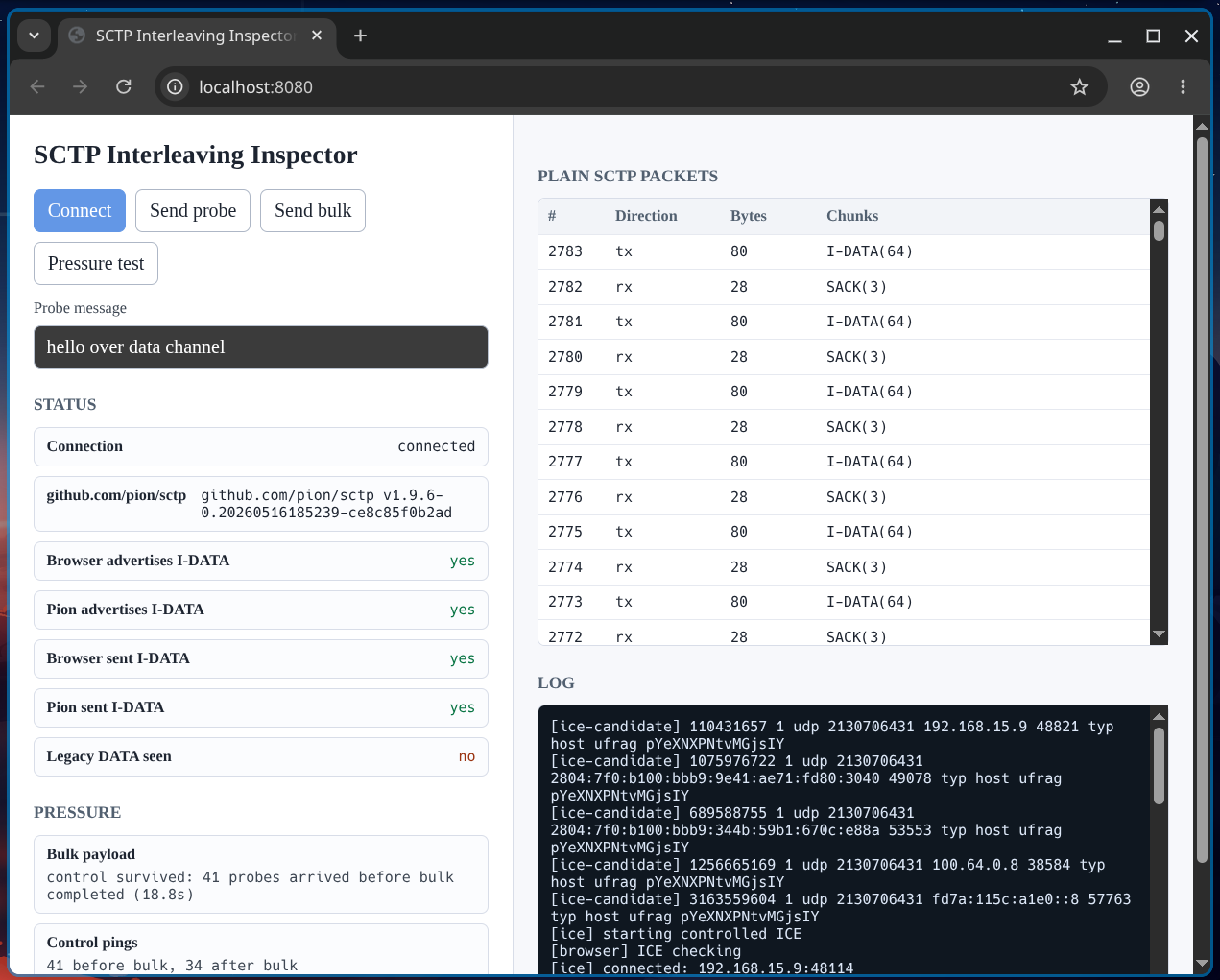Click packets table scrollbar up arrow

click(x=1159, y=208)
